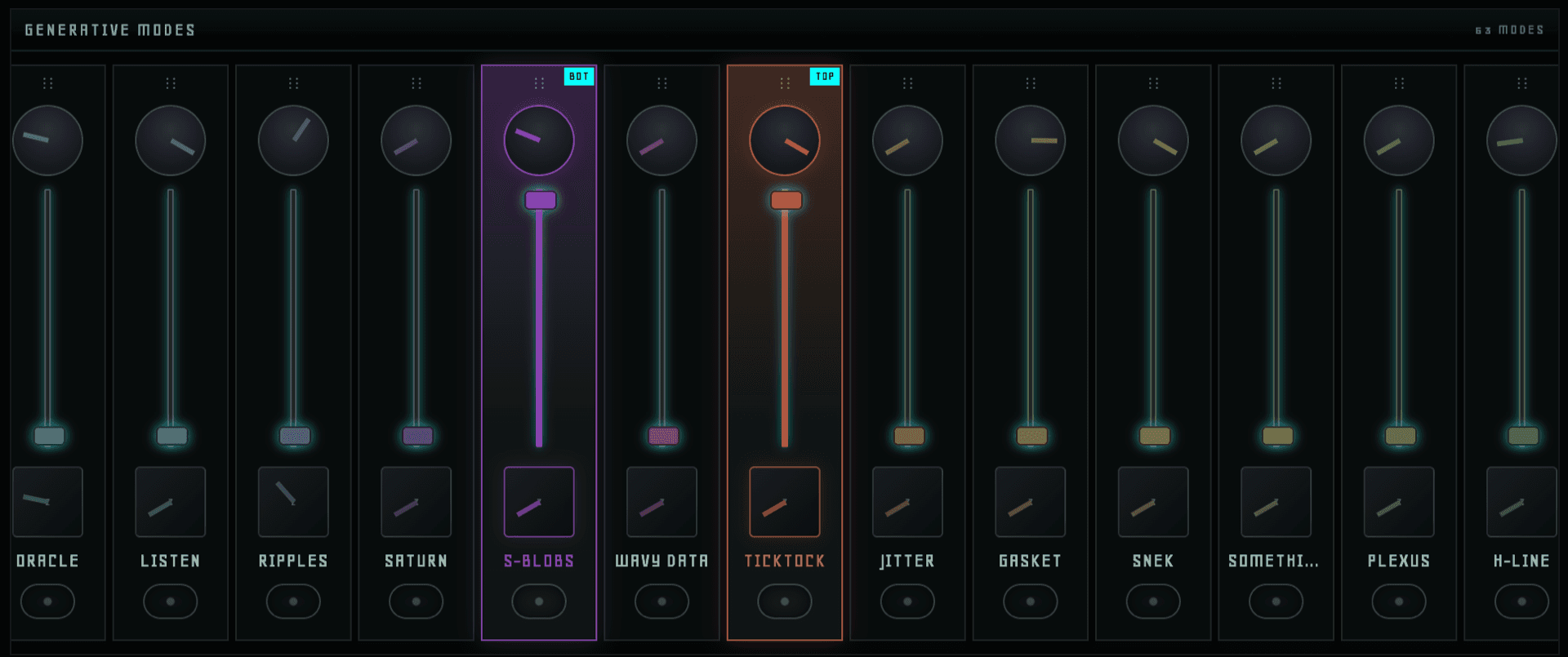
Task: Click the drag handle on H-LINE strip
Action: pyautogui.click(x=1522, y=83)
